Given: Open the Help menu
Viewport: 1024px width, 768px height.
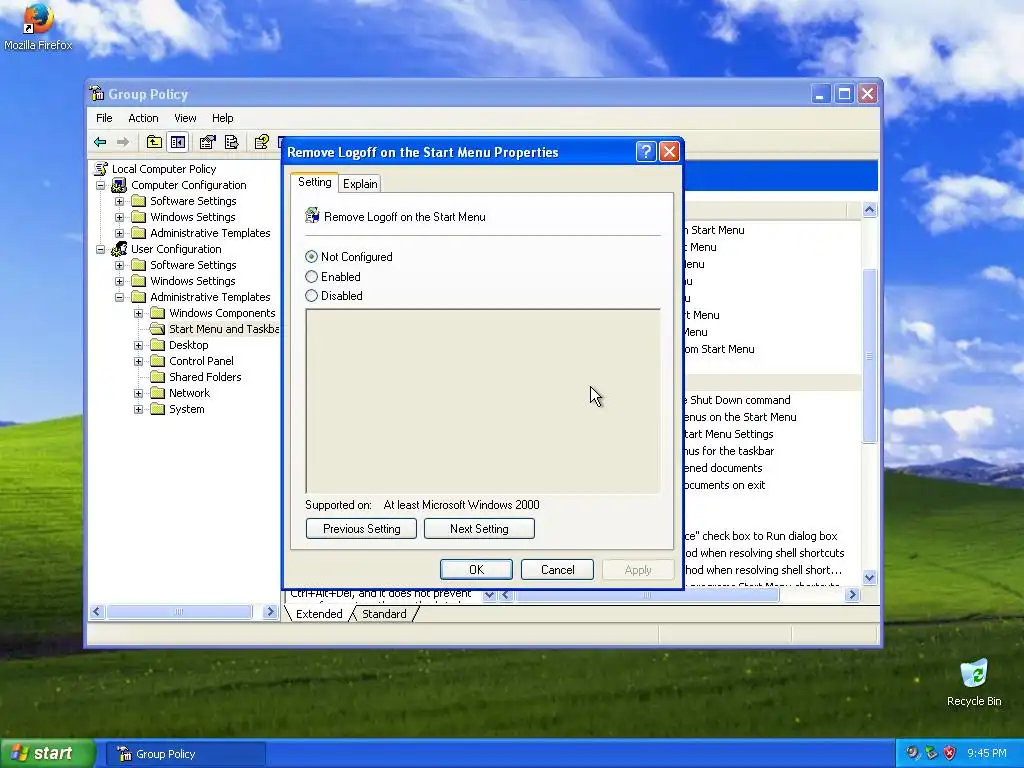Looking at the screenshot, I should pos(223,118).
